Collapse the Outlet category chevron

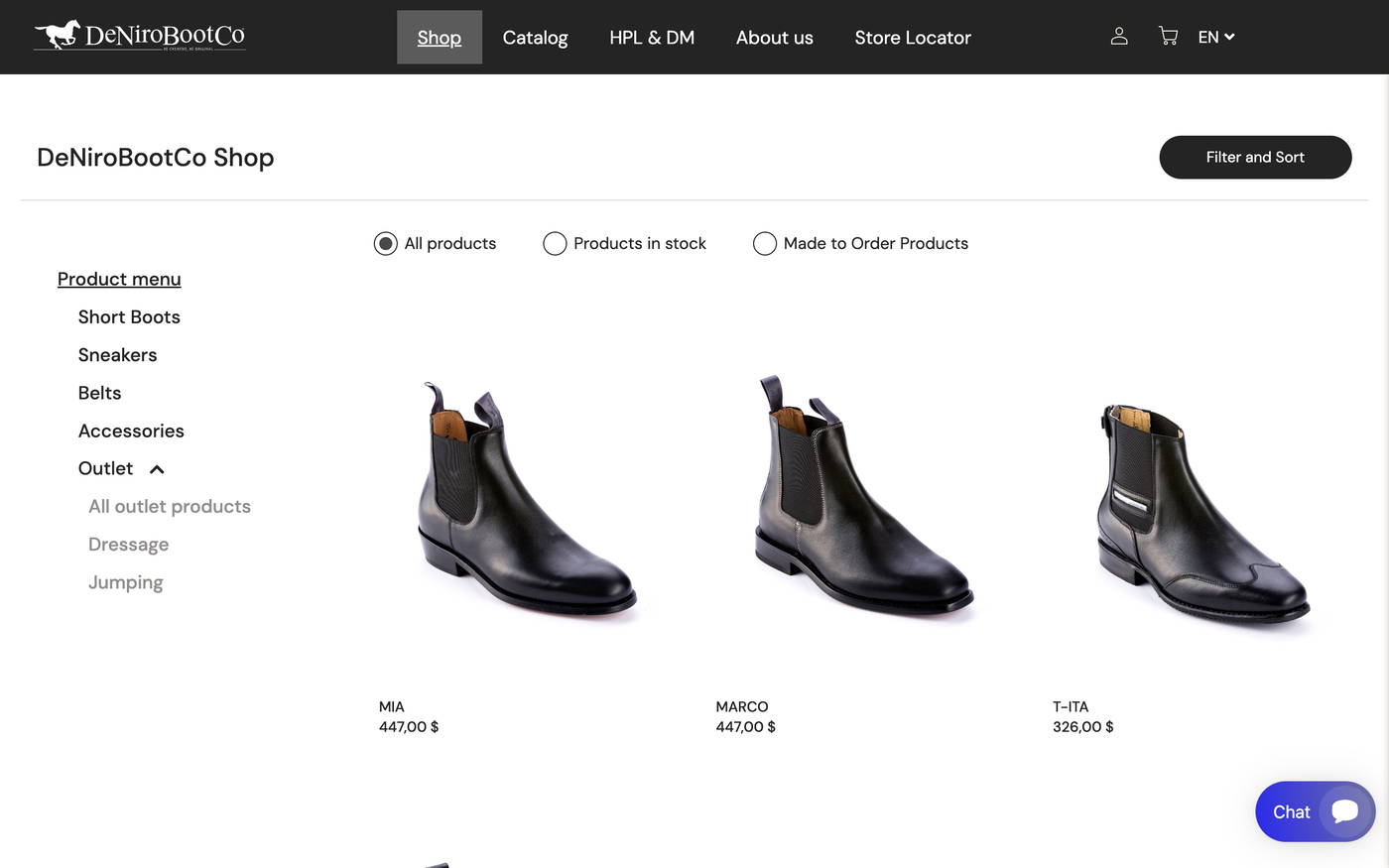(156, 468)
